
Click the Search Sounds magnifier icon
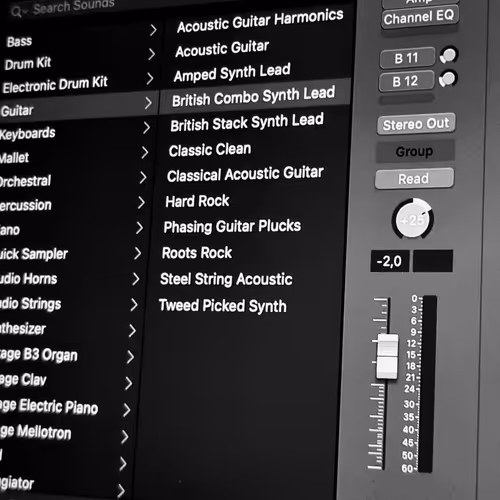coord(16,12)
